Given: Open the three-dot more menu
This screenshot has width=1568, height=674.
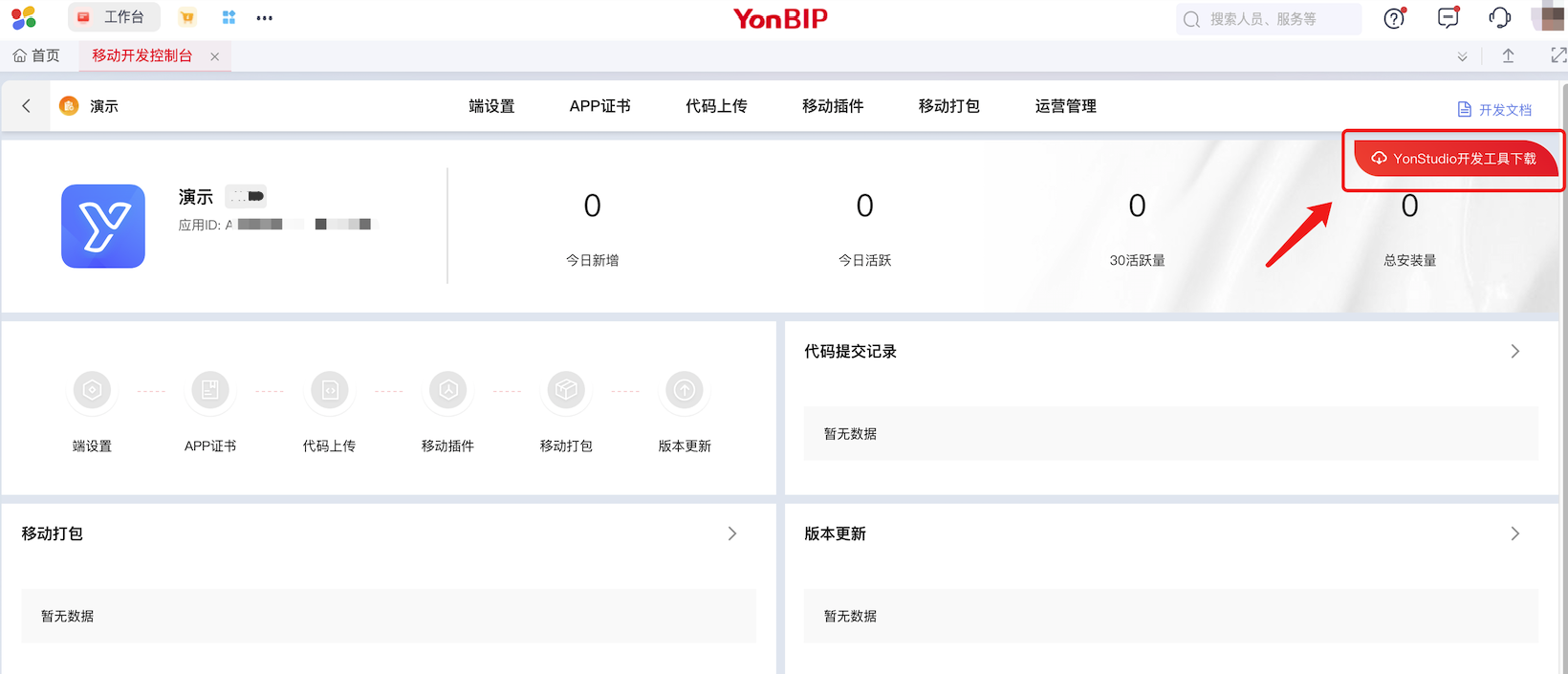Looking at the screenshot, I should (x=265, y=17).
